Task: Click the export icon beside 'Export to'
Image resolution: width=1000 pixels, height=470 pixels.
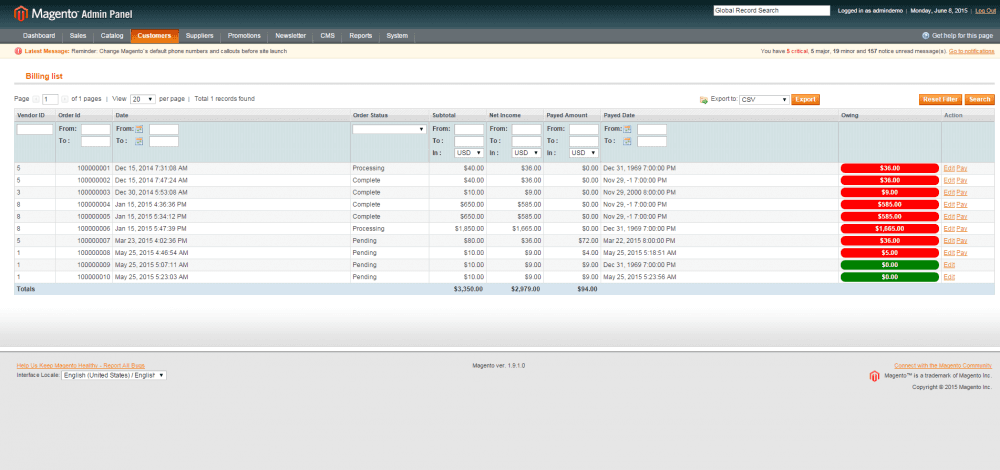Action: (x=704, y=99)
